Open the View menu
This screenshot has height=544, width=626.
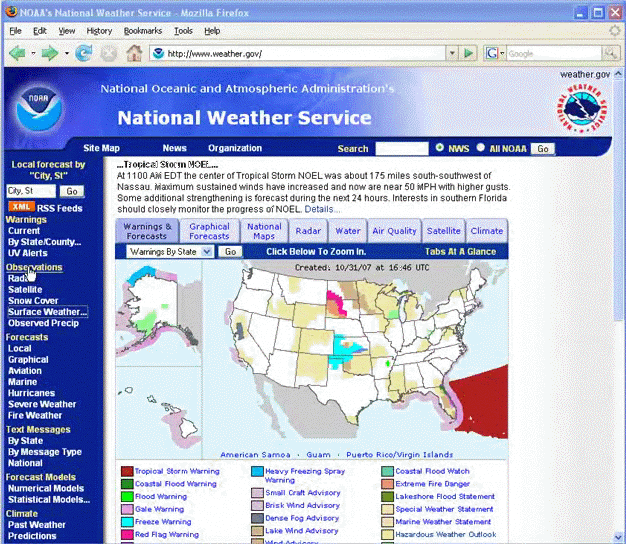(x=67, y=31)
